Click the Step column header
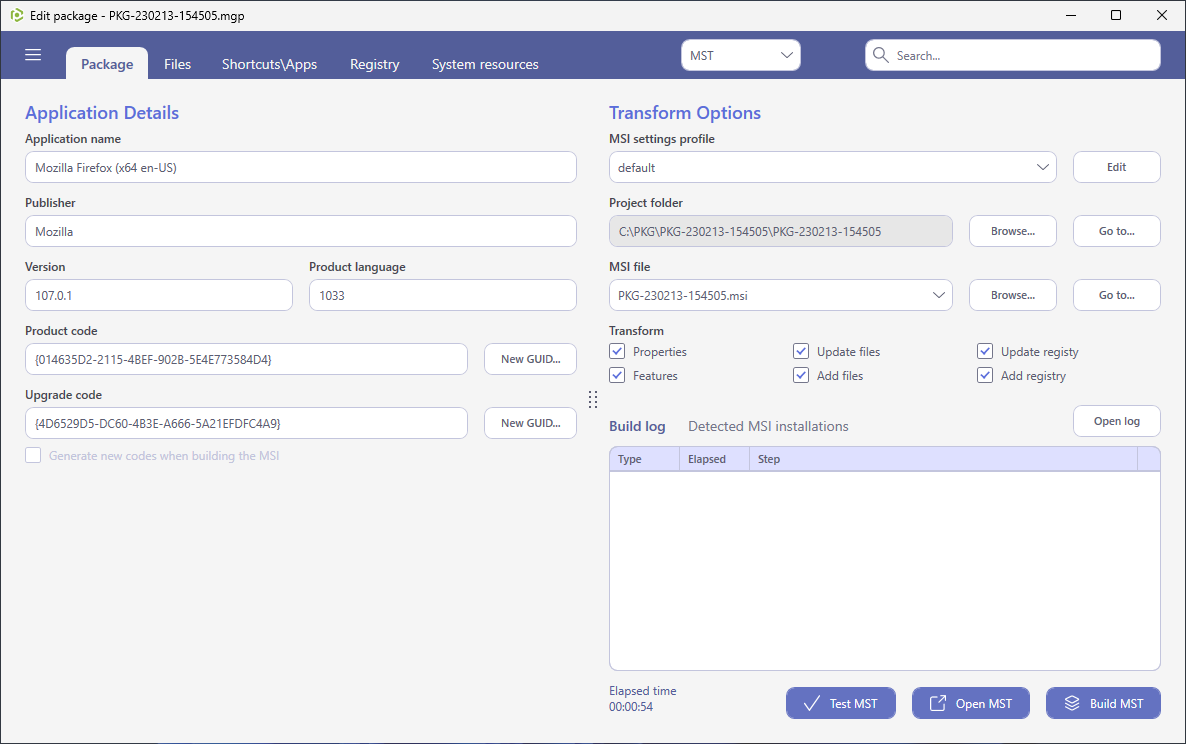This screenshot has height=744, width=1186. click(x=943, y=459)
